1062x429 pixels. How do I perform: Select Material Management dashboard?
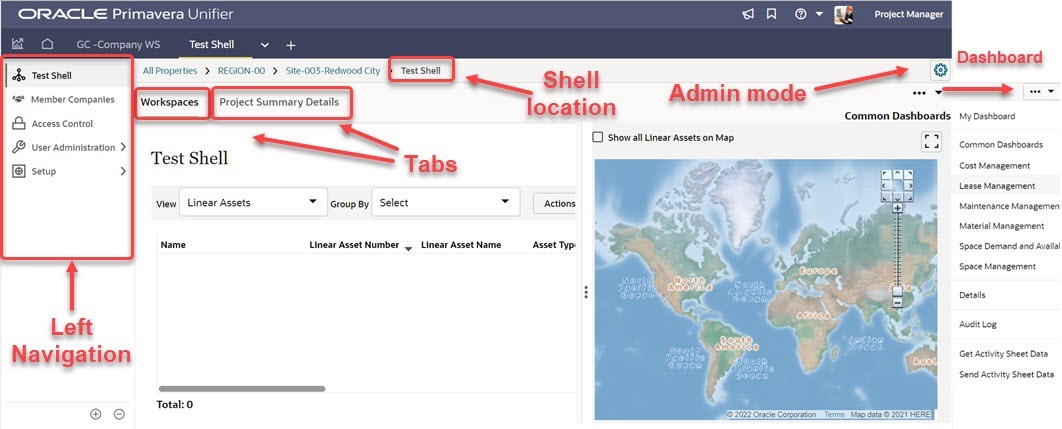pos(1002,226)
